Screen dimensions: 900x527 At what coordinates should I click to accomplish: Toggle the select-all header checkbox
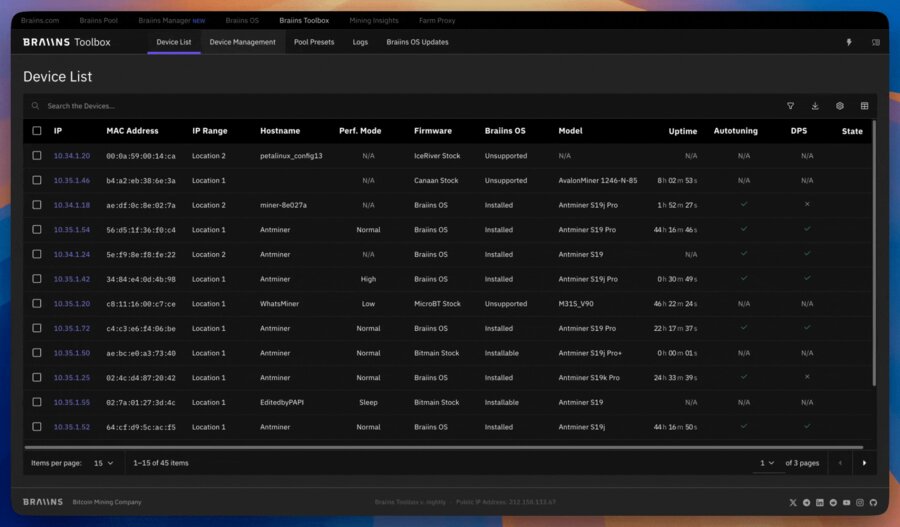click(x=37, y=131)
